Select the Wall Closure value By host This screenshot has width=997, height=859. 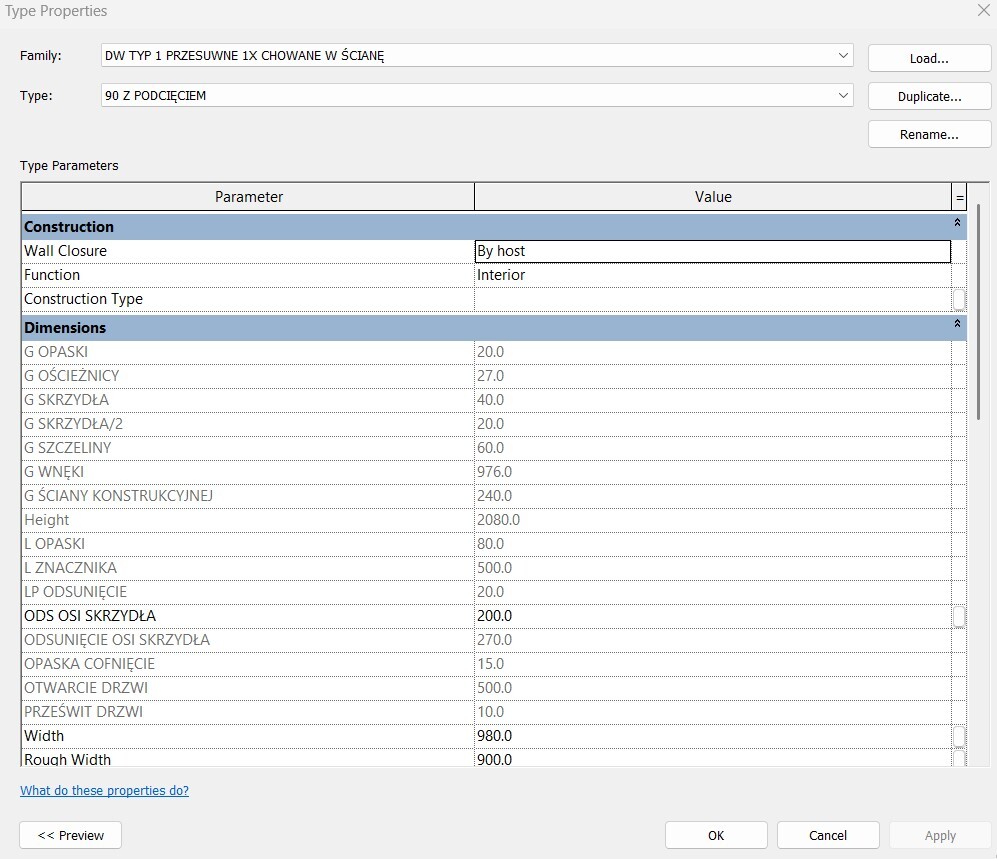[x=712, y=251]
